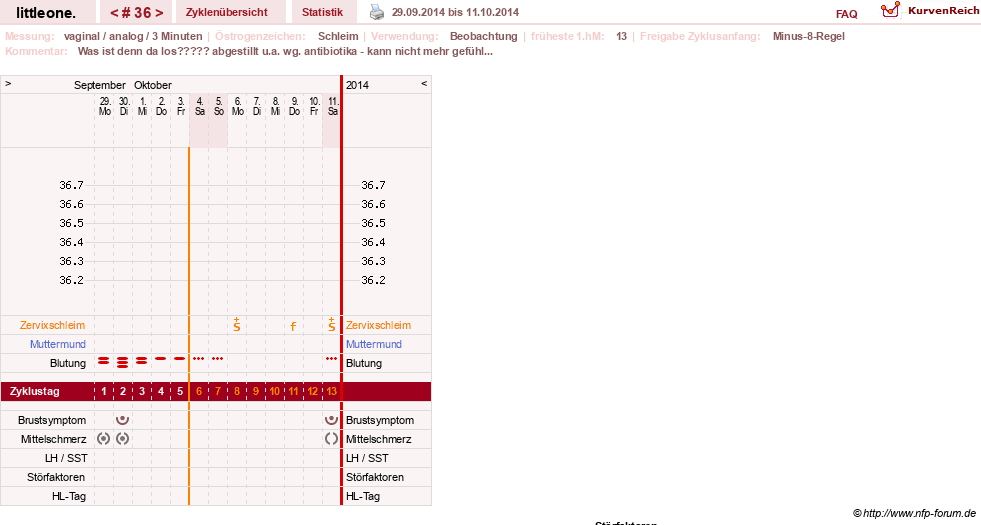The height and width of the screenshot is (525, 981).
Task: Click the 'f' cervical mucus mark on day 11
Action: point(293,326)
